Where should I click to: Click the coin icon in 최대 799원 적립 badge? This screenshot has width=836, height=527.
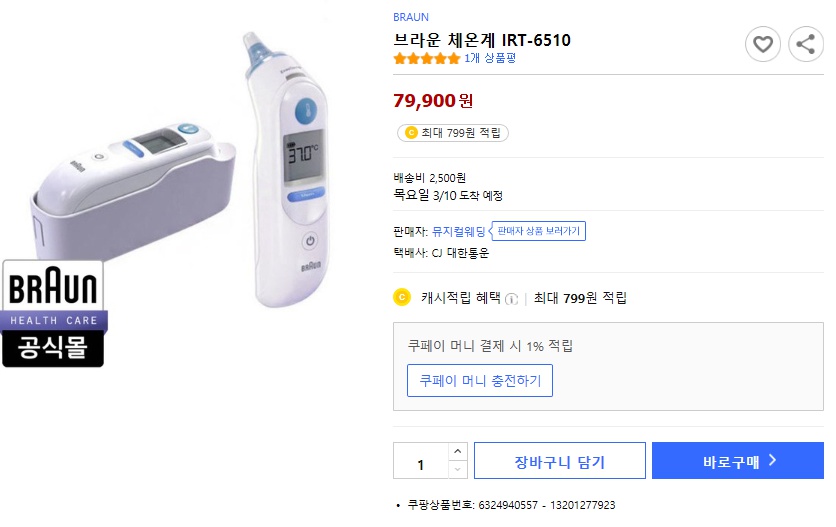point(409,132)
